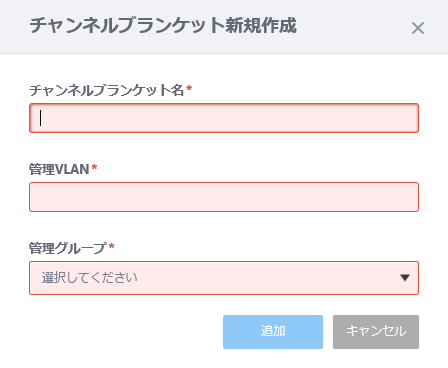Screen dimensions: 448x368
Task: Open the 管理グループ dropdown
Action: (224, 278)
